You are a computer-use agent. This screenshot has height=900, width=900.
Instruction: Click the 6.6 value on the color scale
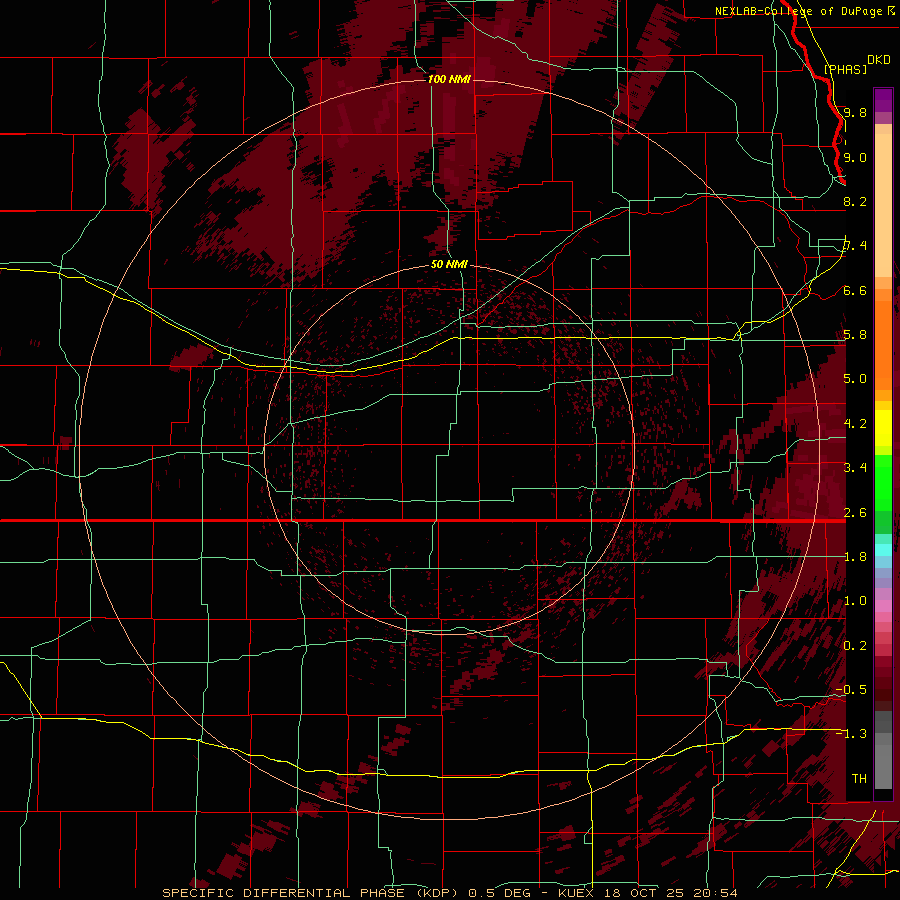(x=855, y=290)
